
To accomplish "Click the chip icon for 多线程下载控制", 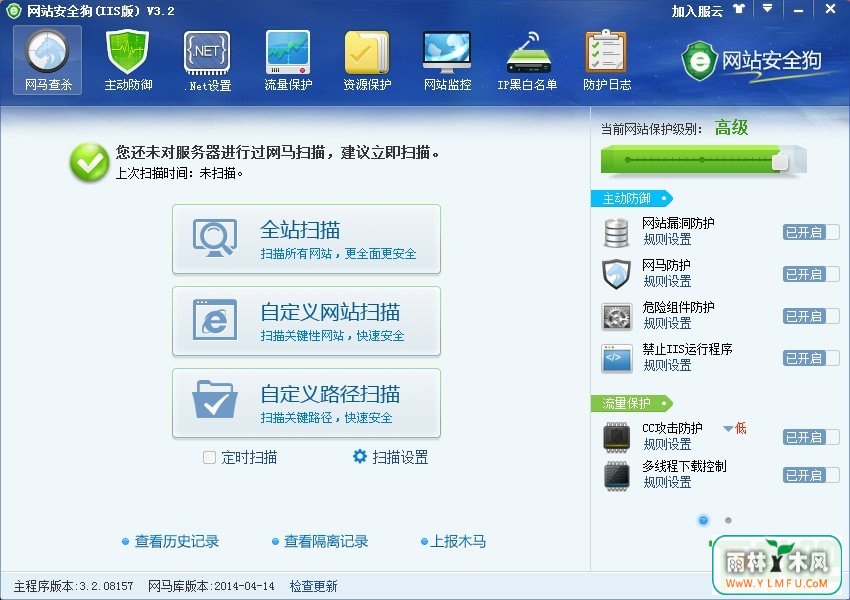I will coord(617,476).
